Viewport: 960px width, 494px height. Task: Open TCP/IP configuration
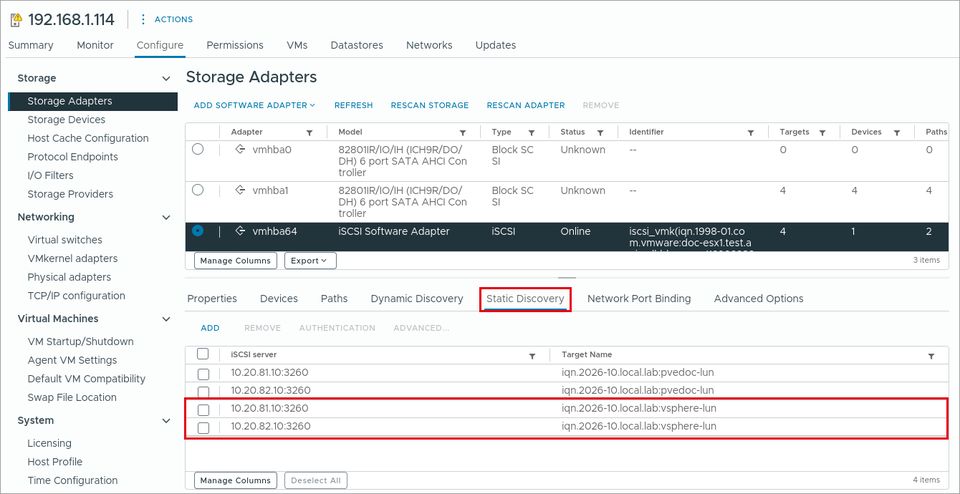[76, 296]
